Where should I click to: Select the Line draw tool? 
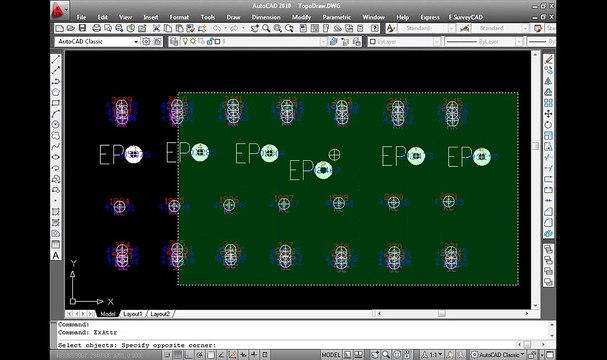[56, 59]
